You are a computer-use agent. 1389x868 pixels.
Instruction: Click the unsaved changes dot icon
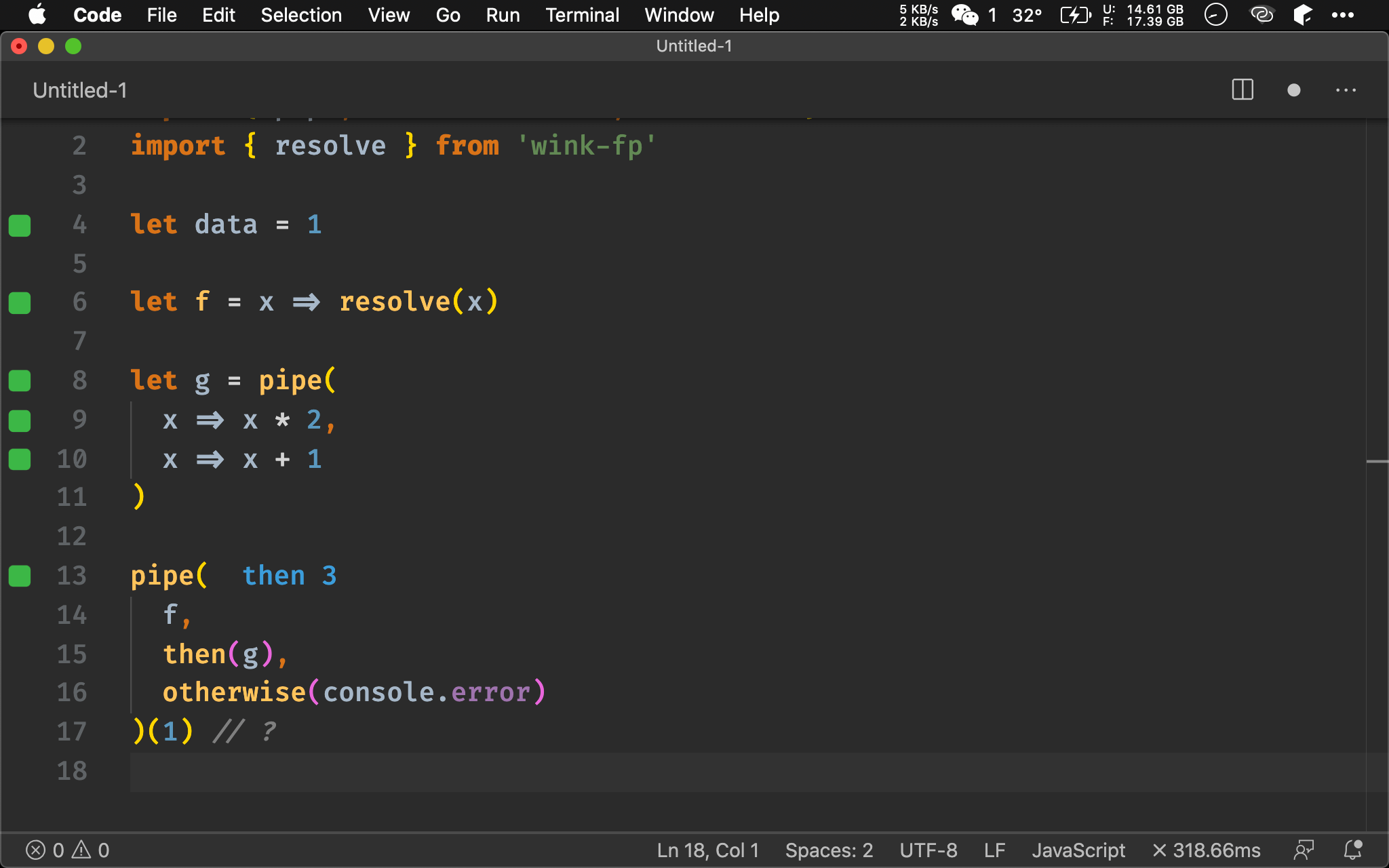1293,90
